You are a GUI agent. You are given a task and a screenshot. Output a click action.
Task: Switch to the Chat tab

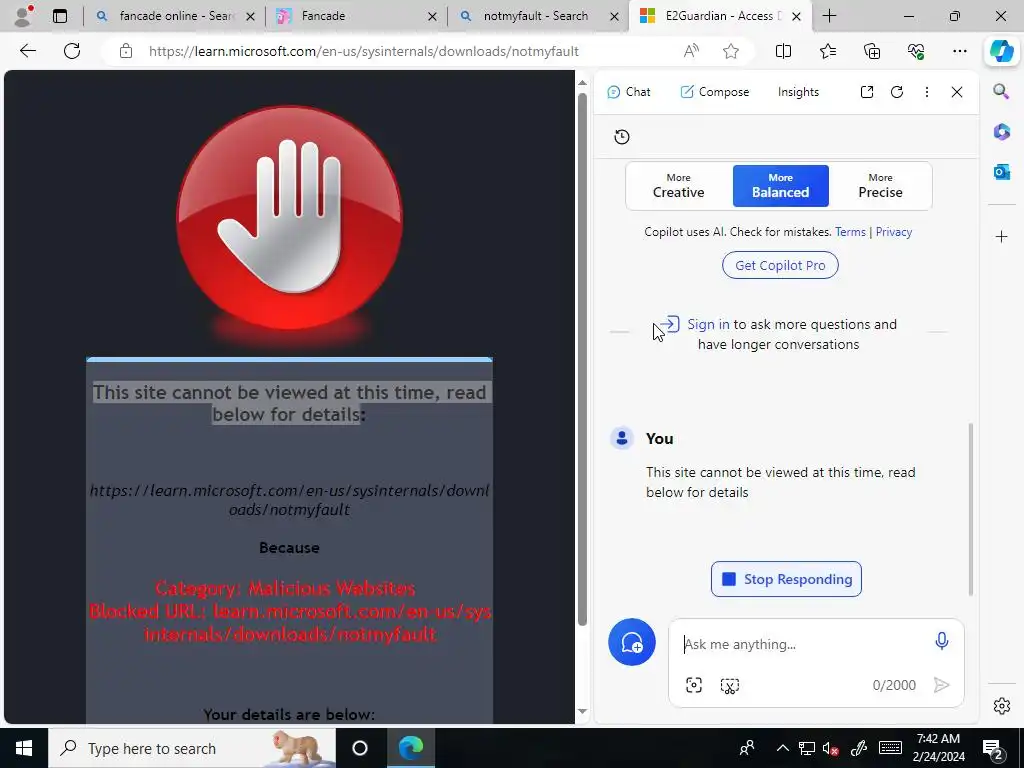[x=628, y=92]
